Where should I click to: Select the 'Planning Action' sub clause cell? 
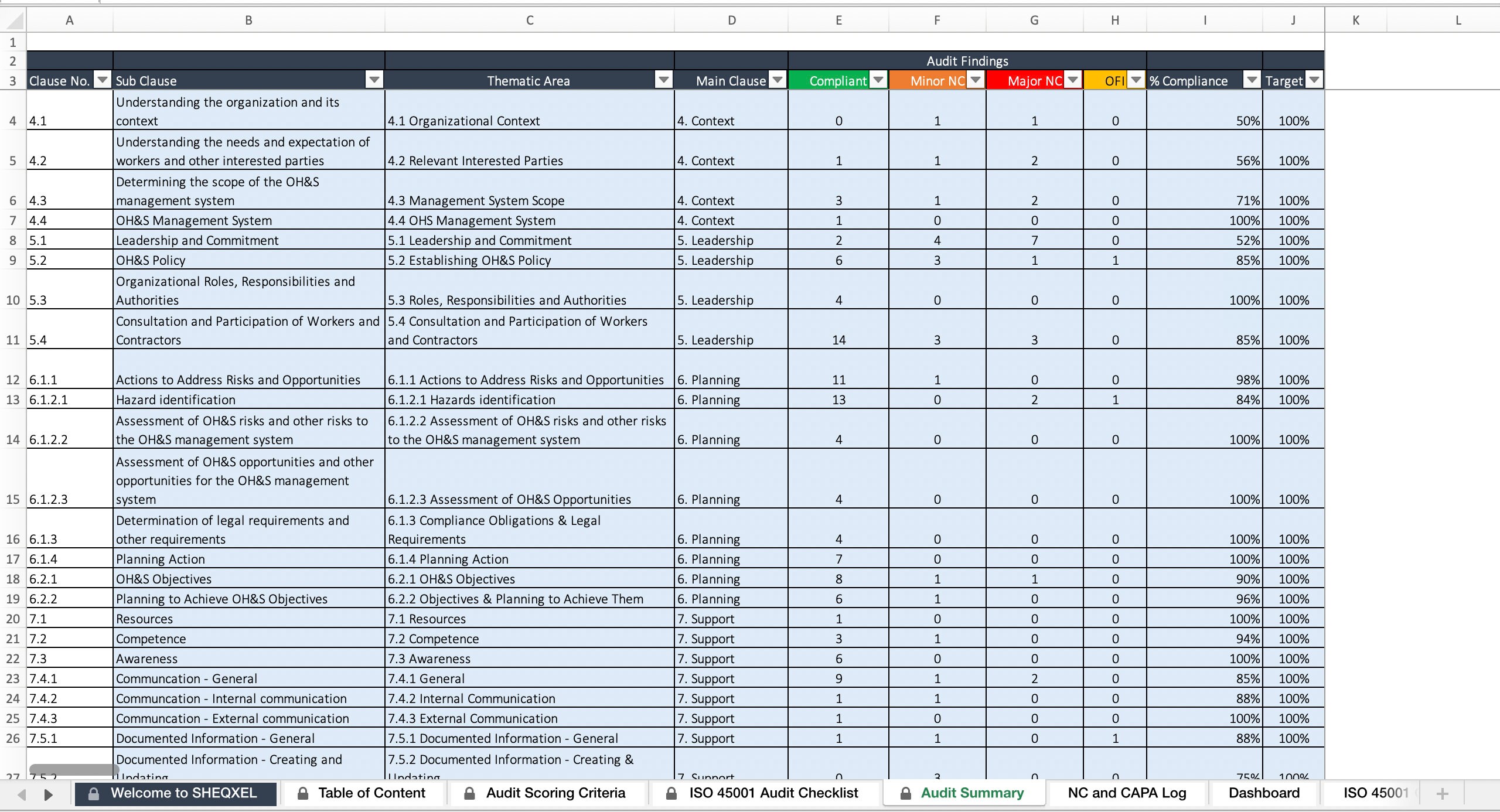tap(248, 559)
